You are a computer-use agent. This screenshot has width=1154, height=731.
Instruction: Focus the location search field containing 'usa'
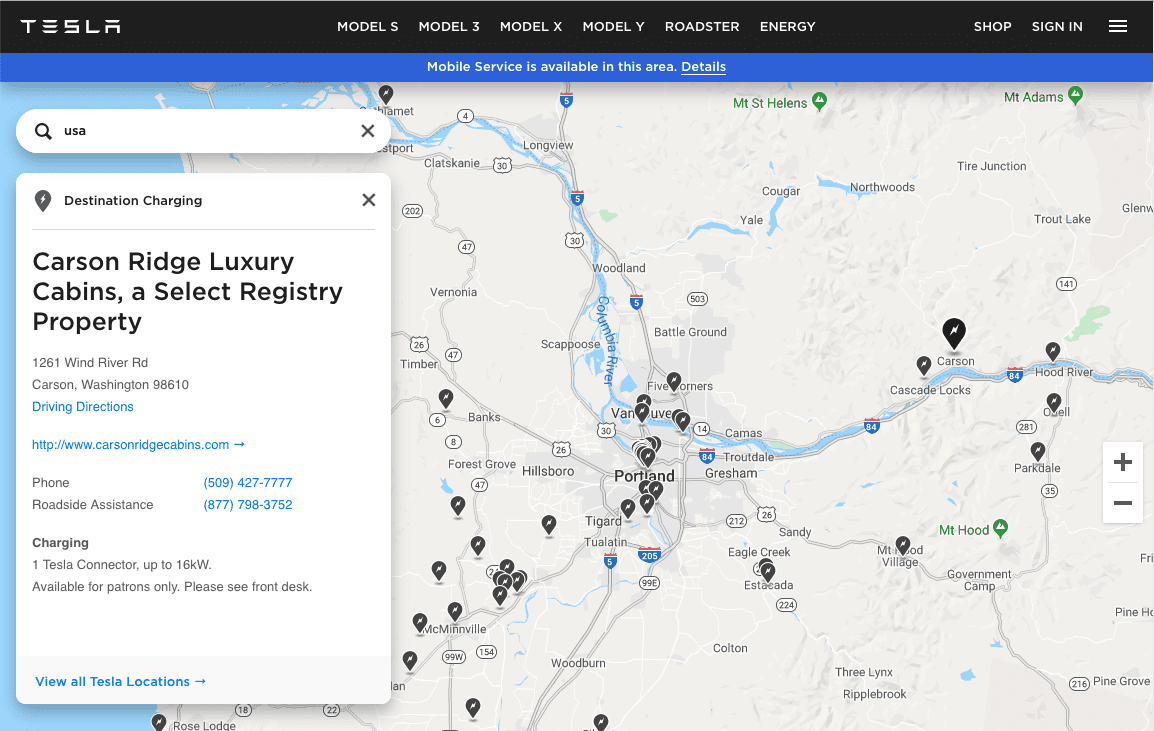tap(203, 131)
